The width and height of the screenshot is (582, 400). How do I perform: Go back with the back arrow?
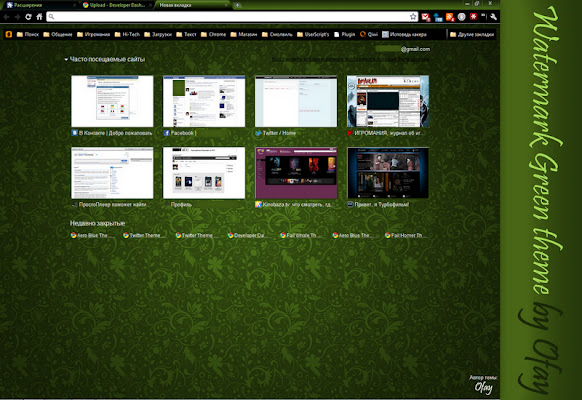click(x=6, y=17)
